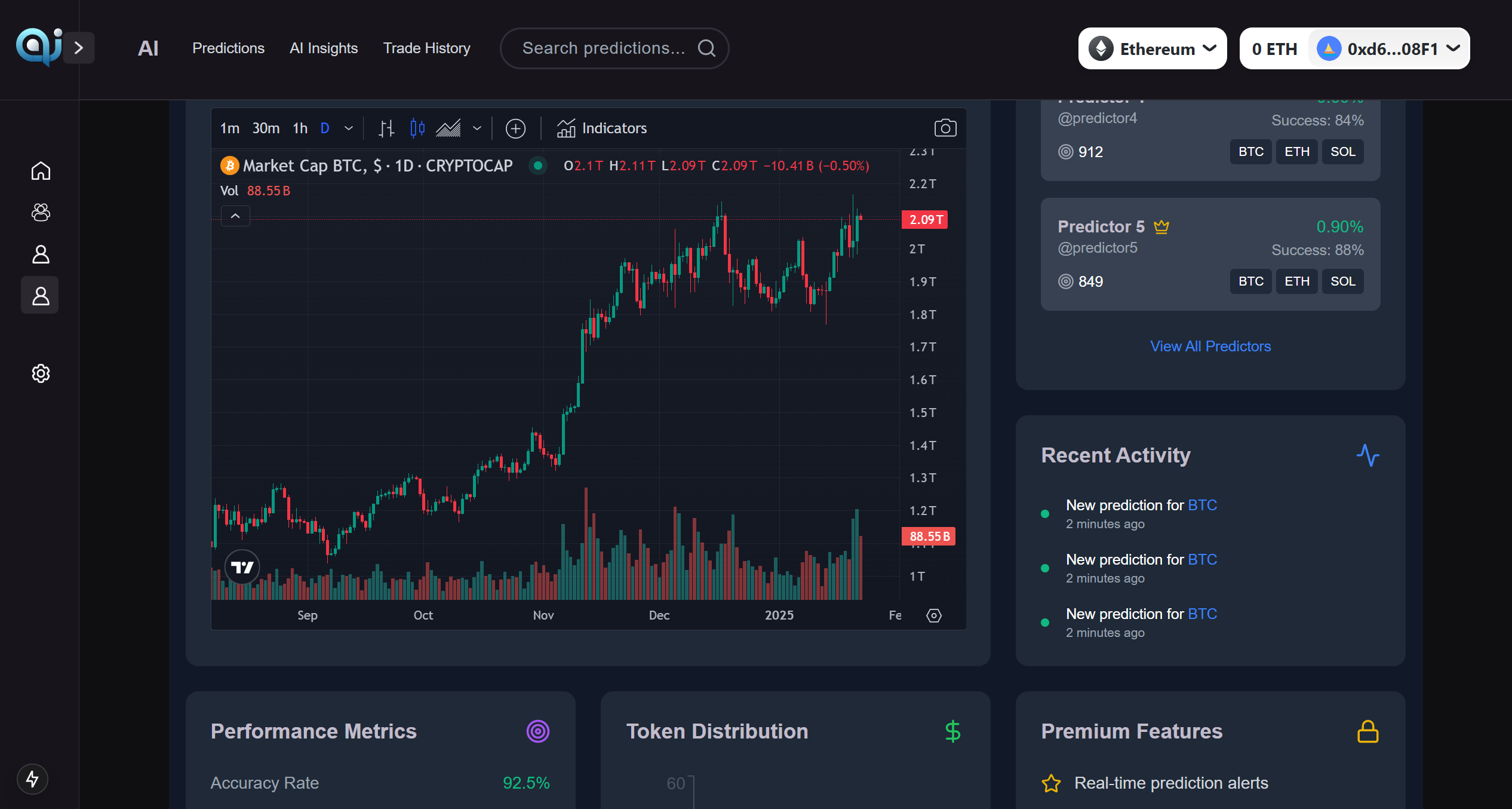This screenshot has height=809, width=1512.
Task: Click the 0 ETH balance
Action: (x=1274, y=49)
